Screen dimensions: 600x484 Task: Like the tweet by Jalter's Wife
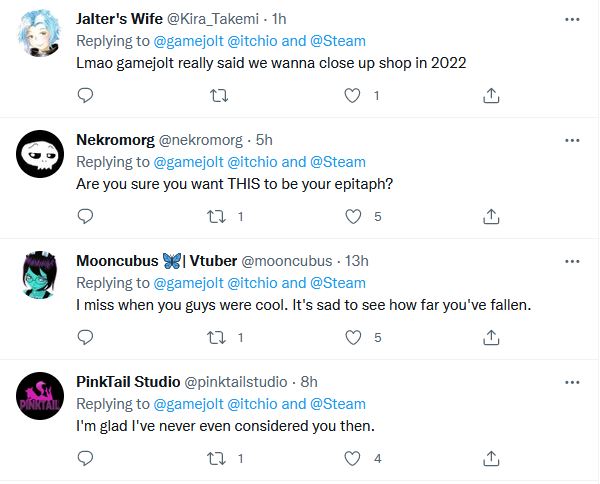pos(352,96)
